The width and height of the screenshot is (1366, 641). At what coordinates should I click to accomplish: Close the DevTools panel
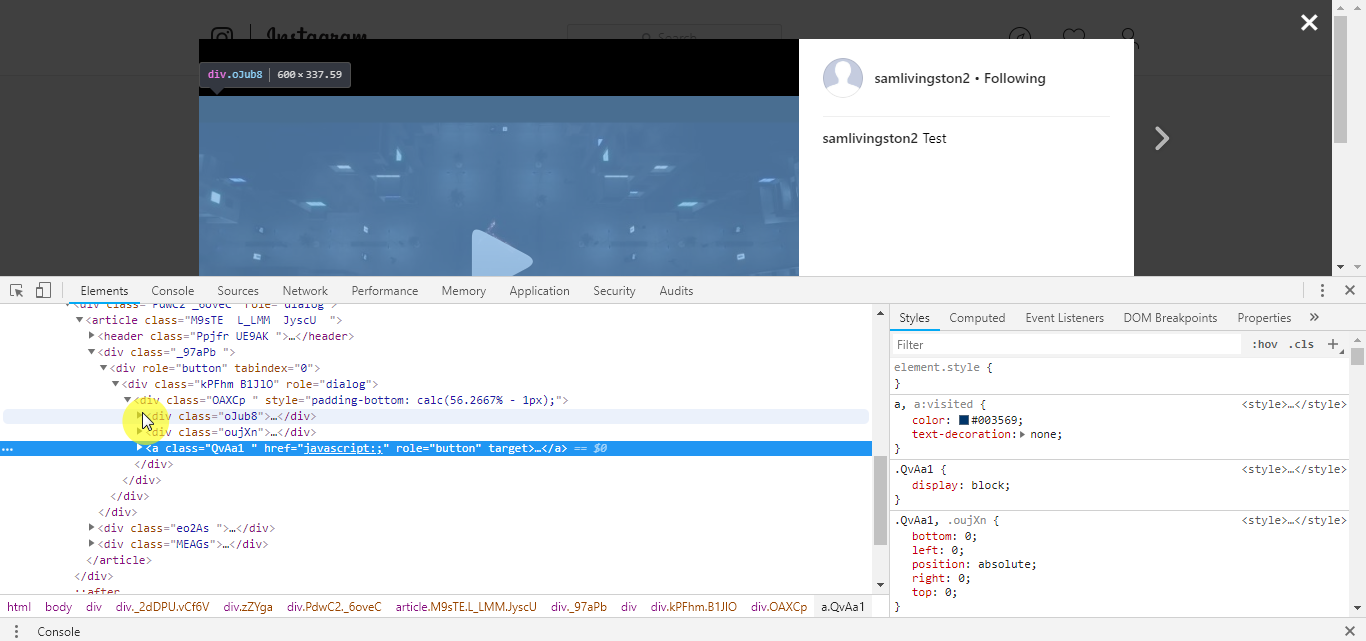click(x=1349, y=291)
